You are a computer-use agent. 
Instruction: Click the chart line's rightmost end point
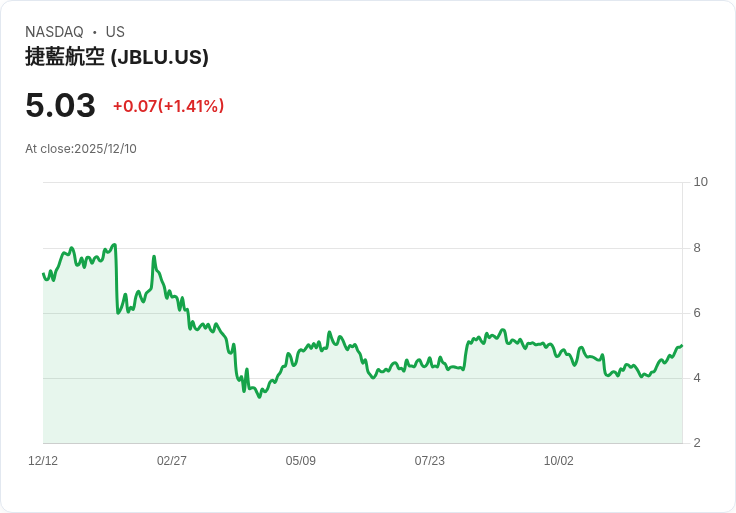pos(682,345)
